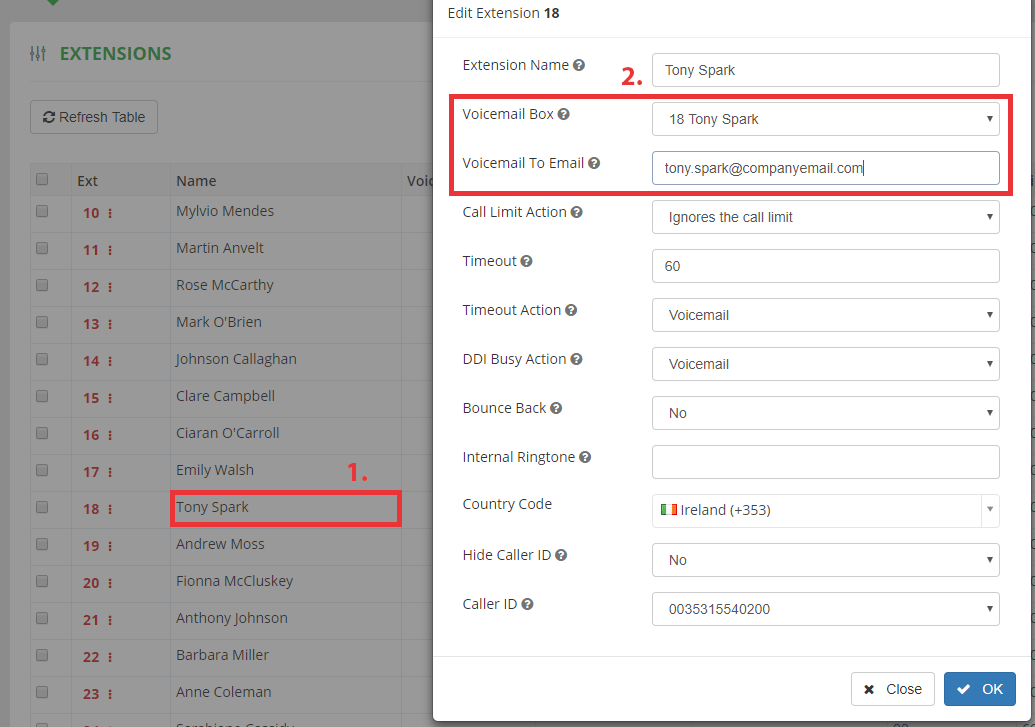Open options menu dots for extension 21
The width and height of the screenshot is (1035, 727).
point(110,620)
